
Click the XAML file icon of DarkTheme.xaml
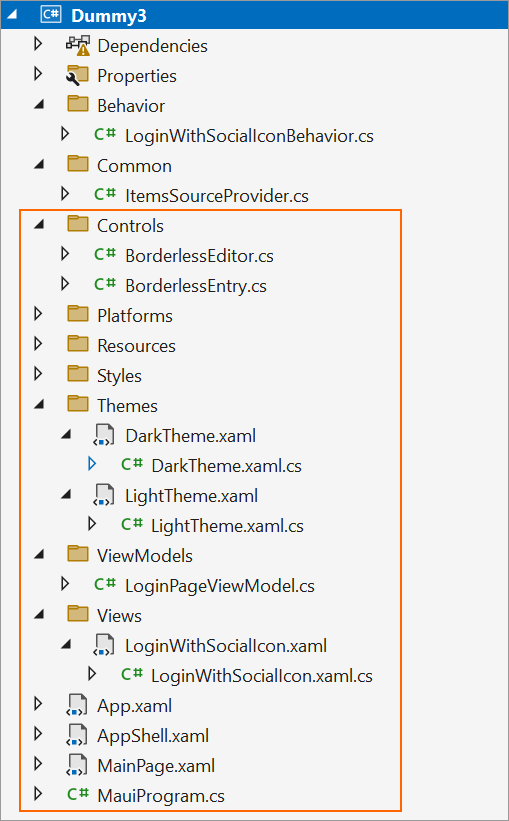point(104,435)
